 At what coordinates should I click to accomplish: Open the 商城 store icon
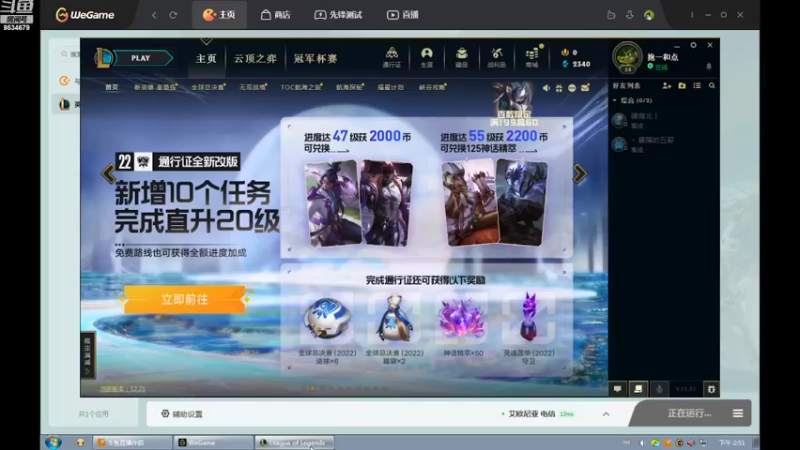[x=532, y=57]
